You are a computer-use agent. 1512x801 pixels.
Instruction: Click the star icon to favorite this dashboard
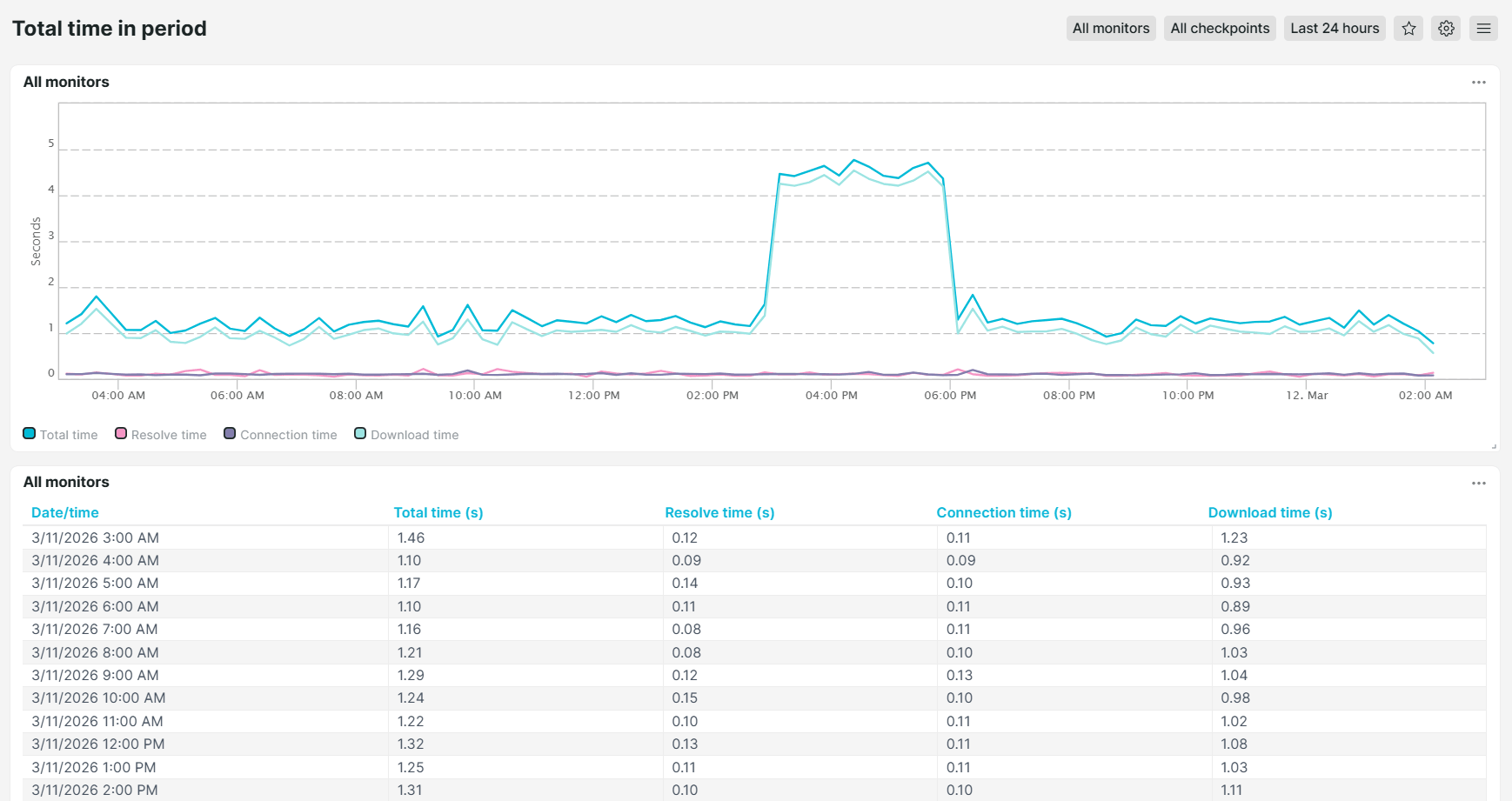tap(1408, 28)
